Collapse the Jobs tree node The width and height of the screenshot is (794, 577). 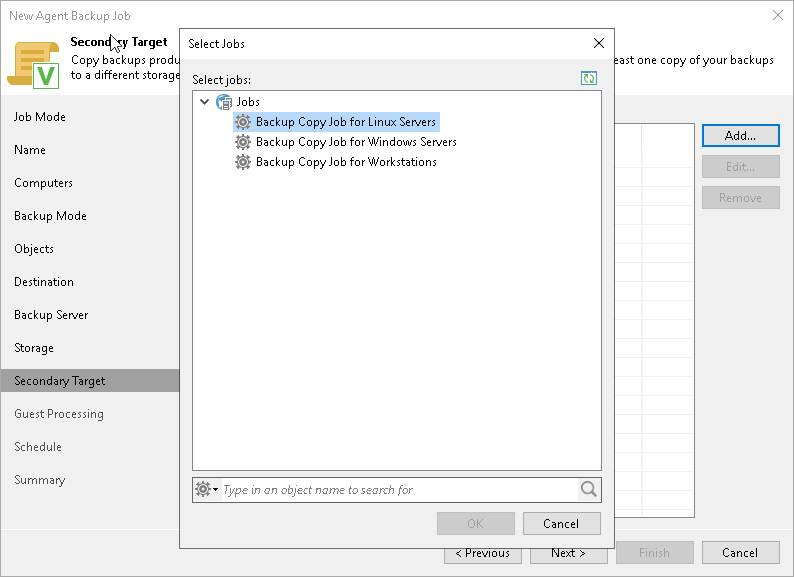205,102
